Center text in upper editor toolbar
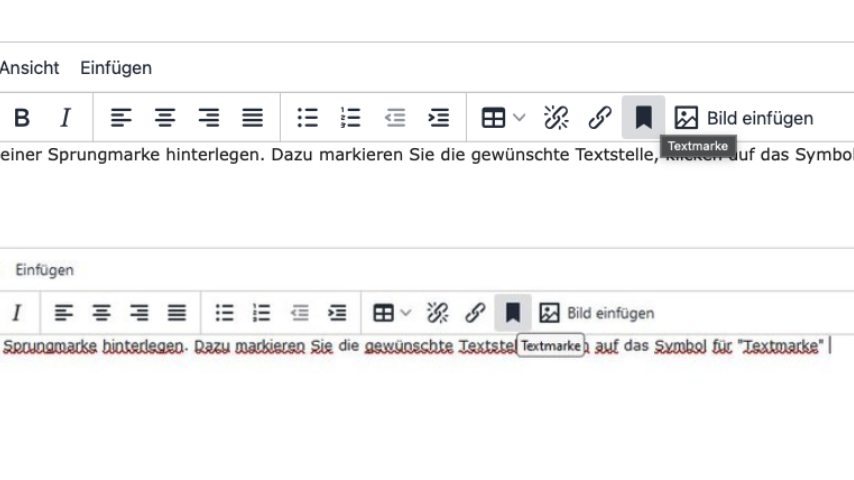This screenshot has width=854, height=480. pyautogui.click(x=165, y=118)
